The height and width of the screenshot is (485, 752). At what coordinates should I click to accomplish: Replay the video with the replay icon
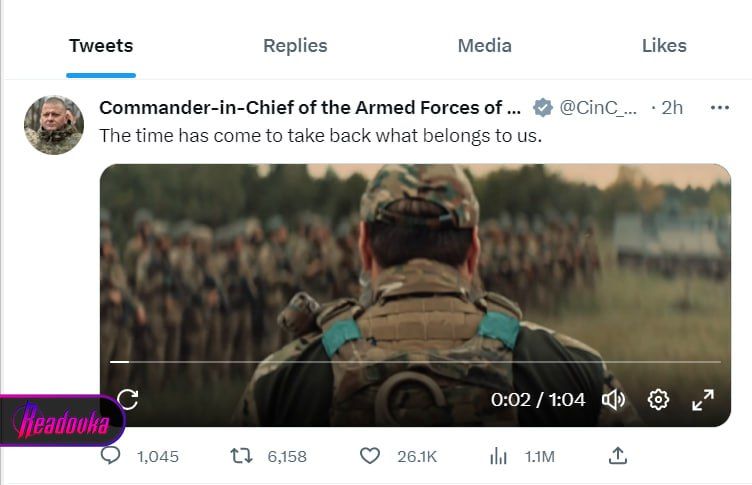pos(128,400)
